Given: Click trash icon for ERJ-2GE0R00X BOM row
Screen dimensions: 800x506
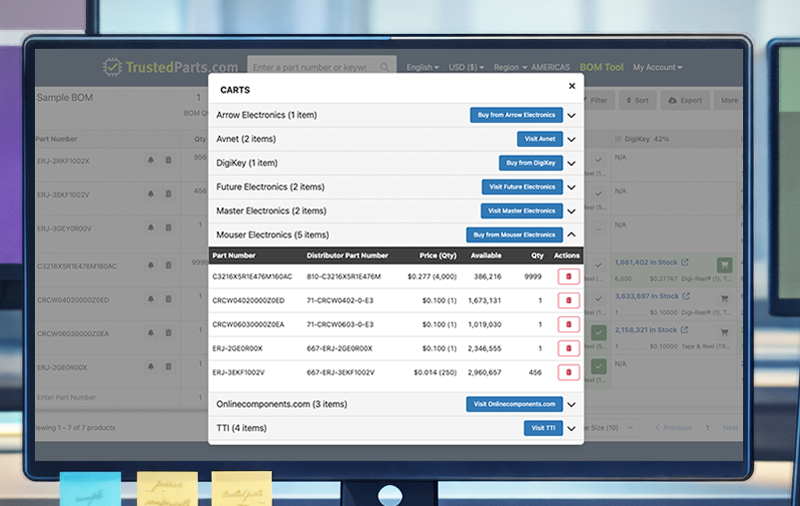Looking at the screenshot, I should (x=168, y=366).
